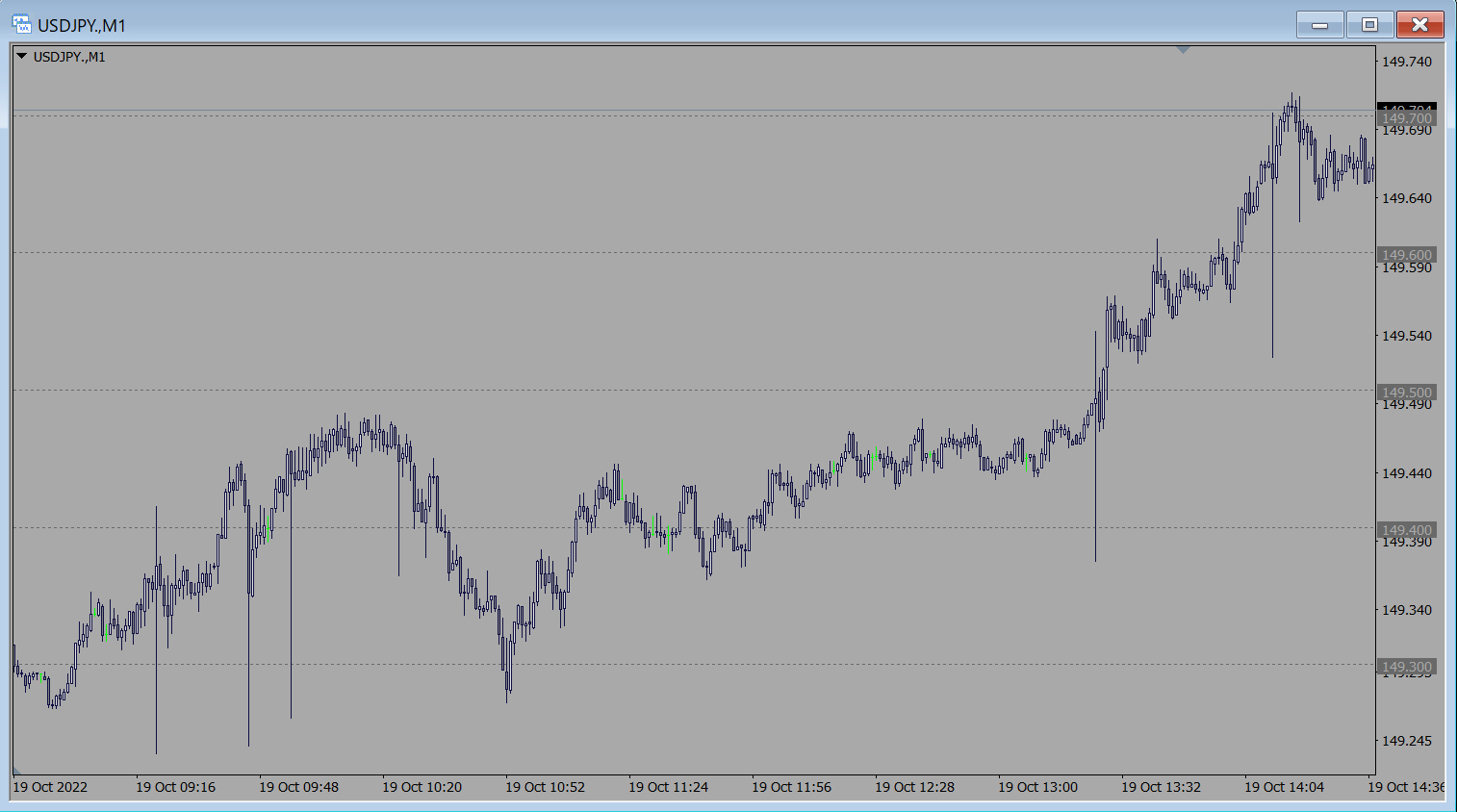
Task: Select the 149.400 grey price level label
Action: tap(1406, 530)
